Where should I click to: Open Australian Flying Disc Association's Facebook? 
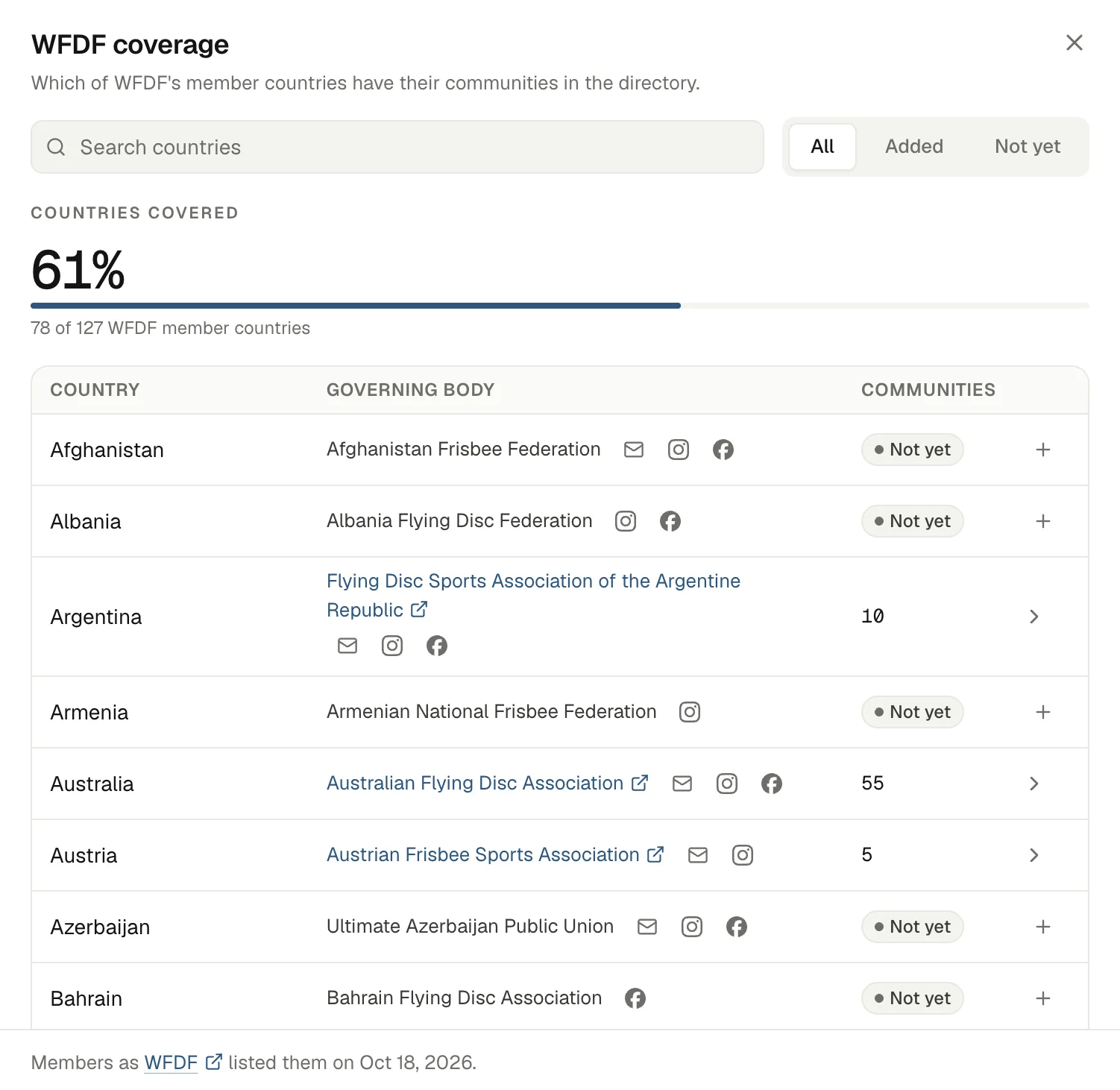(772, 784)
